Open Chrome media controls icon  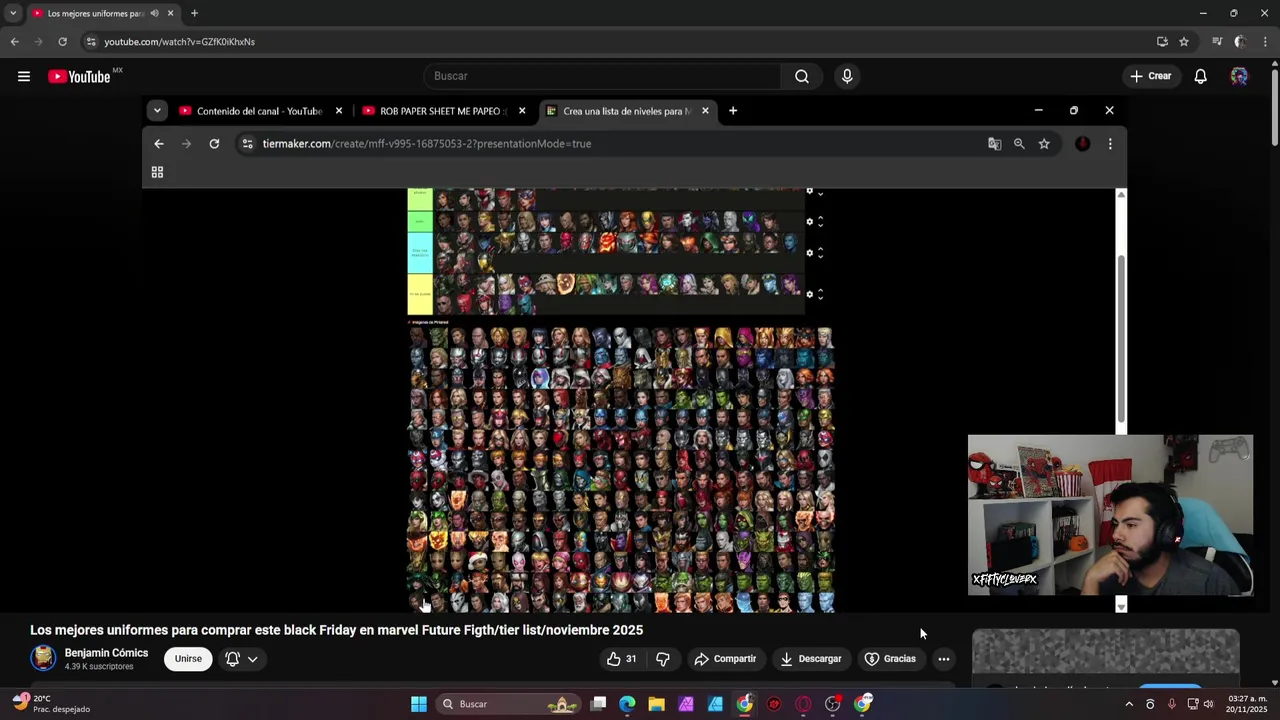click(1217, 42)
